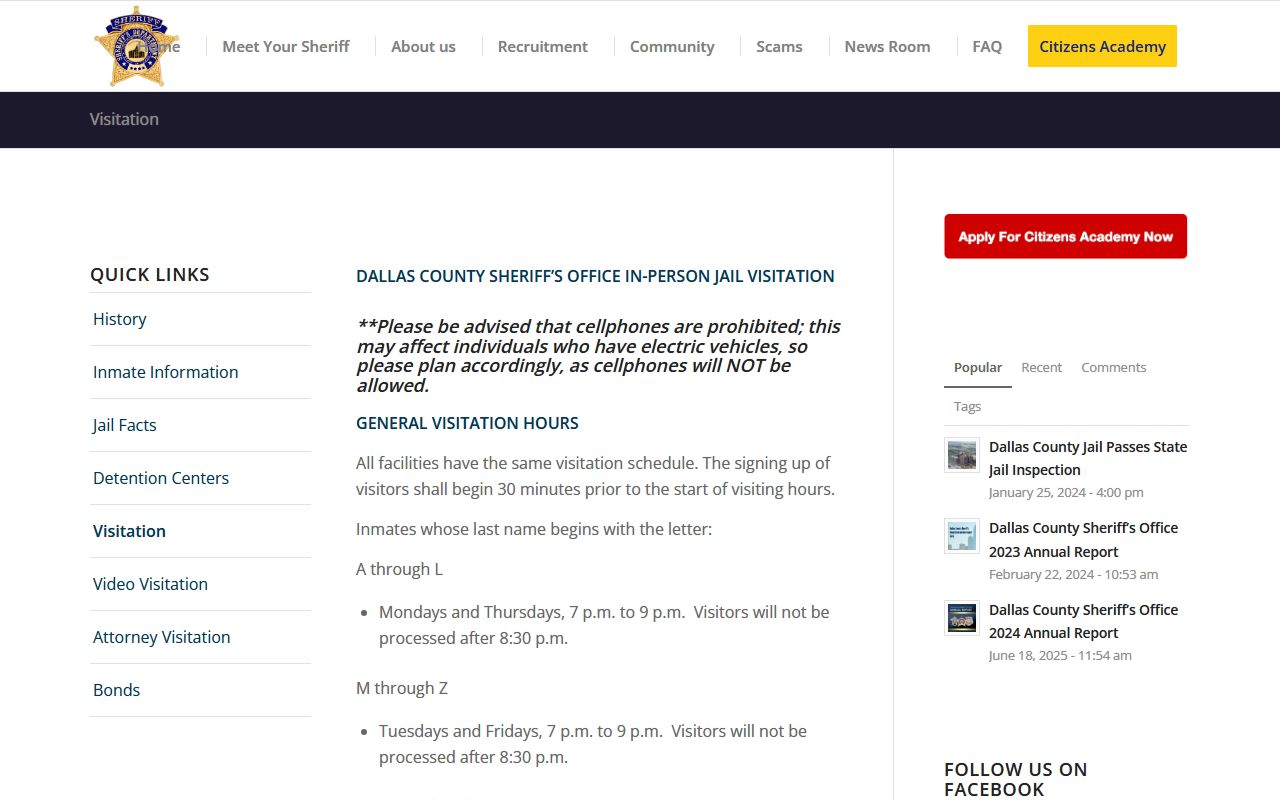Open the 2024 Annual Report article
The image size is (1280, 800).
(1084, 621)
